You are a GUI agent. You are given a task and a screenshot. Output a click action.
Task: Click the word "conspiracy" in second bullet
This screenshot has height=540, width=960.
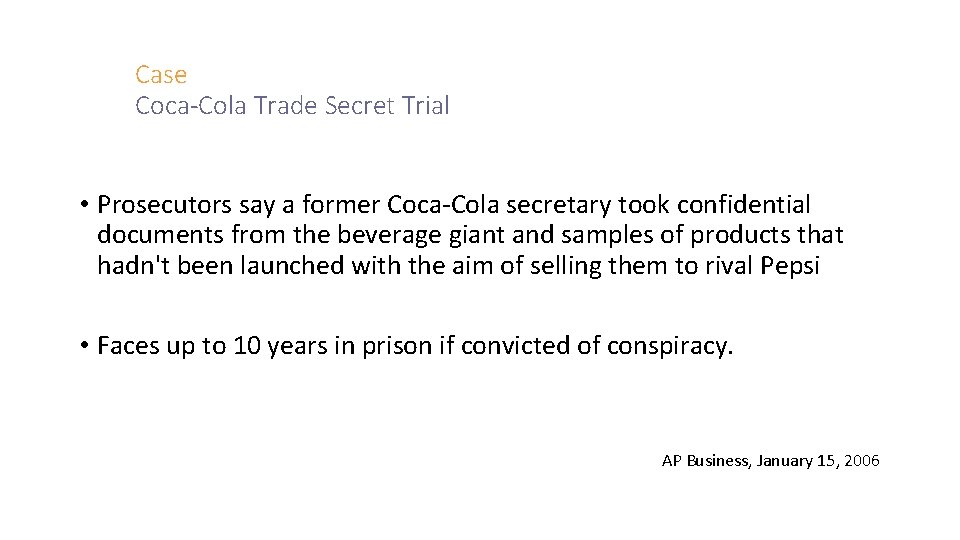pyautogui.click(x=667, y=347)
